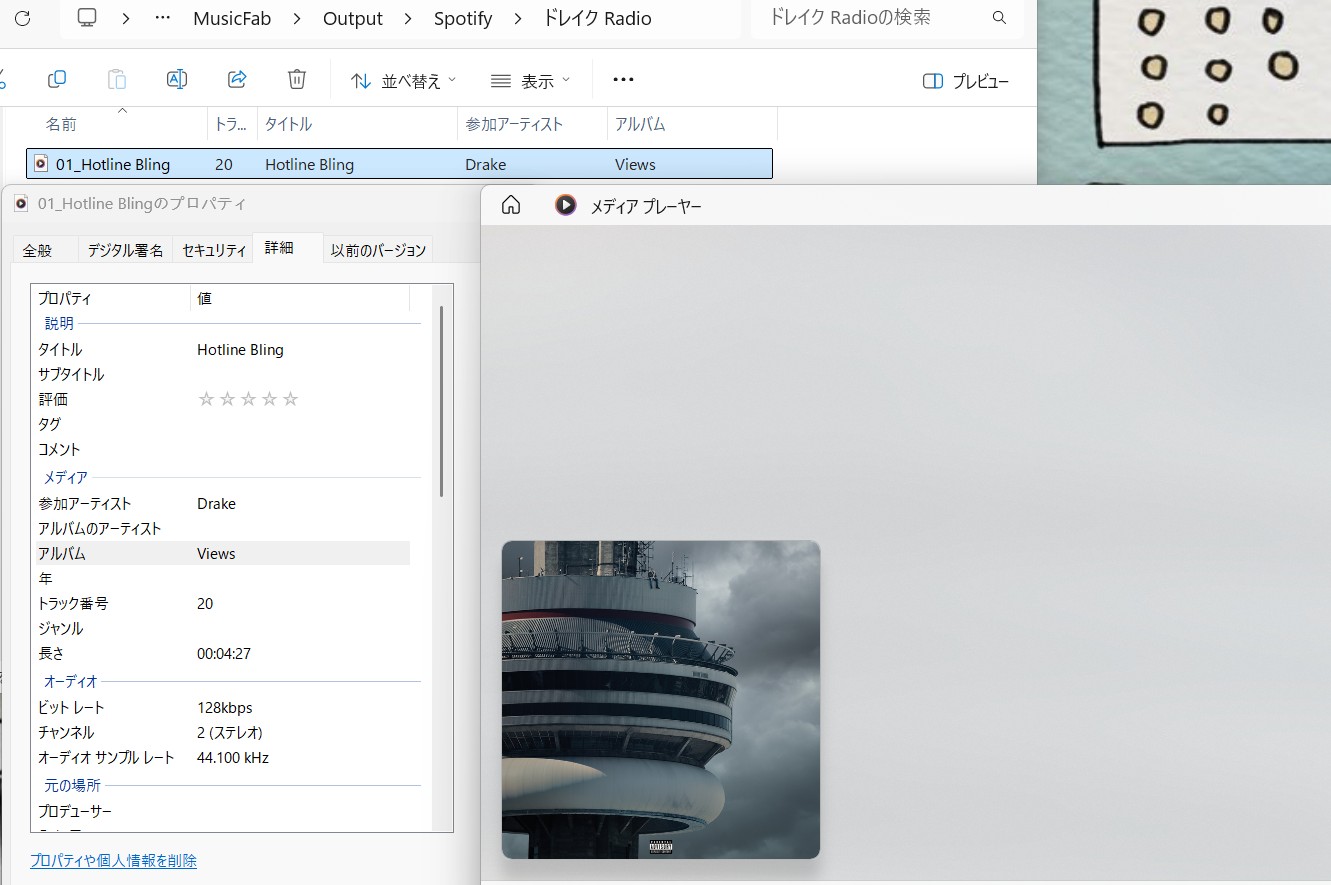Click プロパティや個人情報を削除 link
This screenshot has width=1331, height=885.
click(113, 860)
